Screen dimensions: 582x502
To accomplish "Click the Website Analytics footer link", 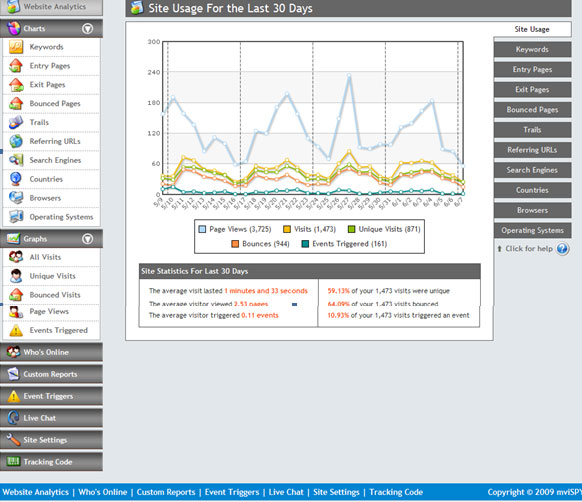I will point(36,492).
